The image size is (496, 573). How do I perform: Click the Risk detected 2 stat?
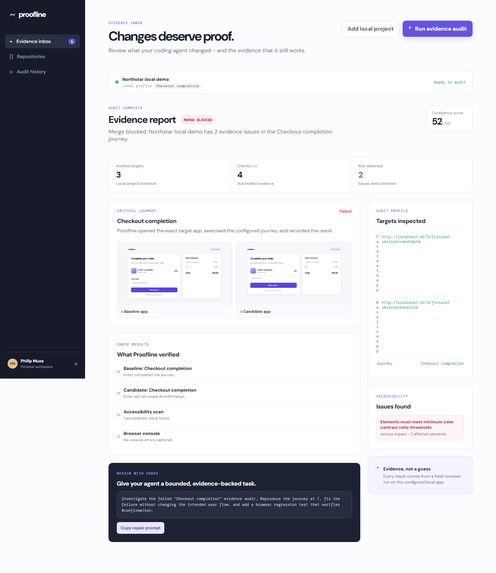click(x=412, y=175)
